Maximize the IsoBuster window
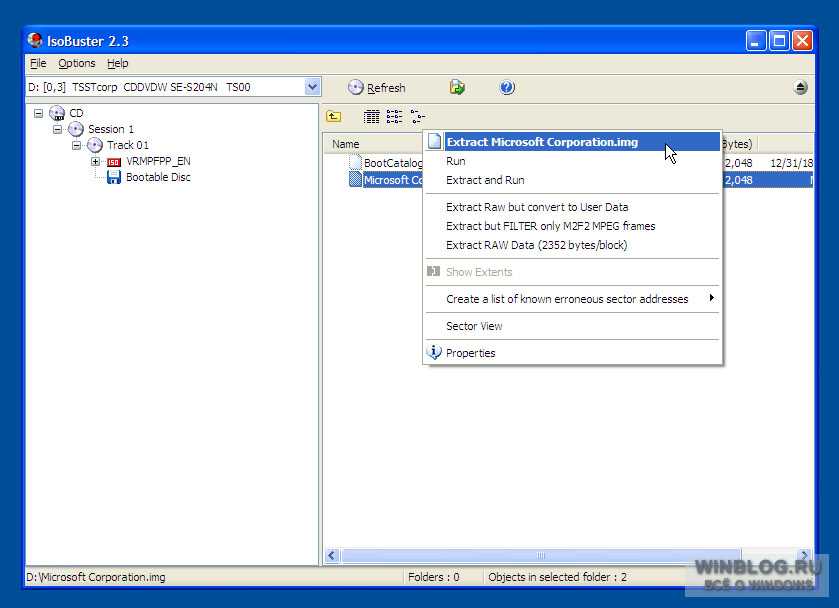The height and width of the screenshot is (608, 839). [779, 41]
